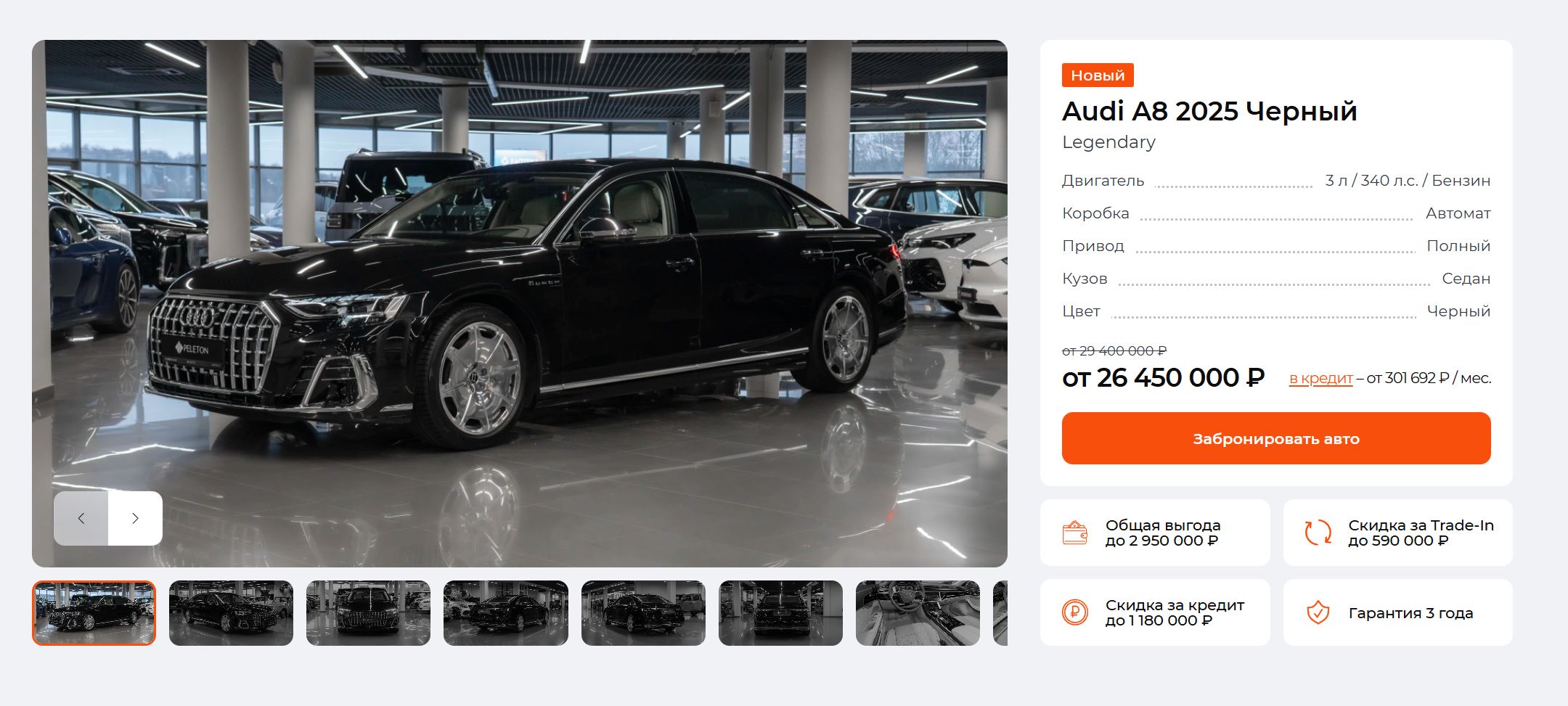Select the interior seats thumbnail
1568x706 pixels.
[x=918, y=612]
